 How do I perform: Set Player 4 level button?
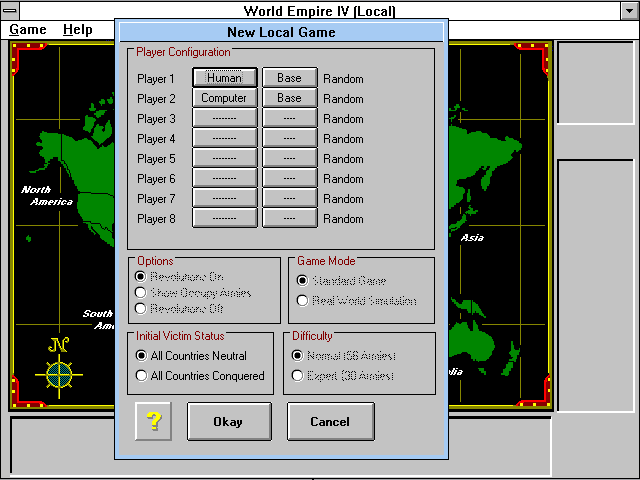[x=290, y=138]
